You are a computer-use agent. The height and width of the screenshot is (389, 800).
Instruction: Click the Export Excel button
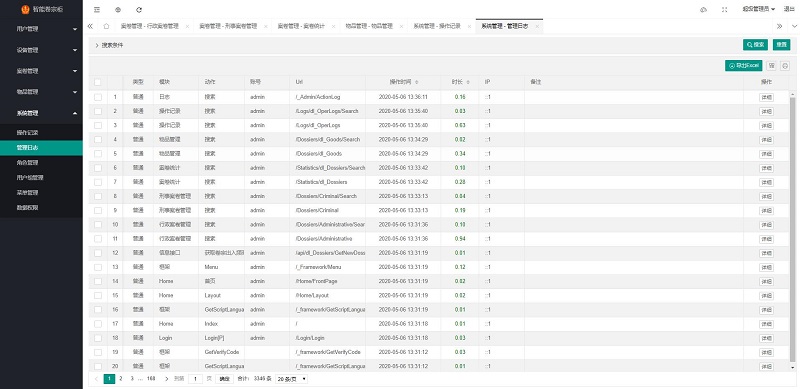tap(743, 65)
